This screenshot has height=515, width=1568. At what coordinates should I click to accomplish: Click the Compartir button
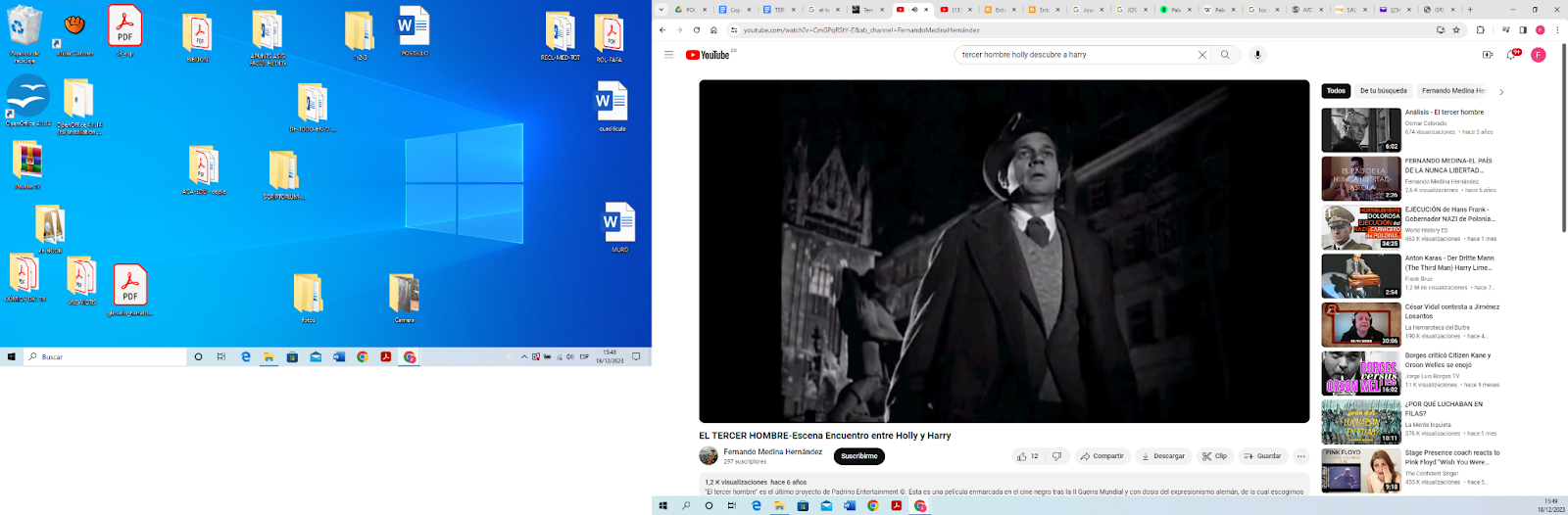click(1102, 456)
